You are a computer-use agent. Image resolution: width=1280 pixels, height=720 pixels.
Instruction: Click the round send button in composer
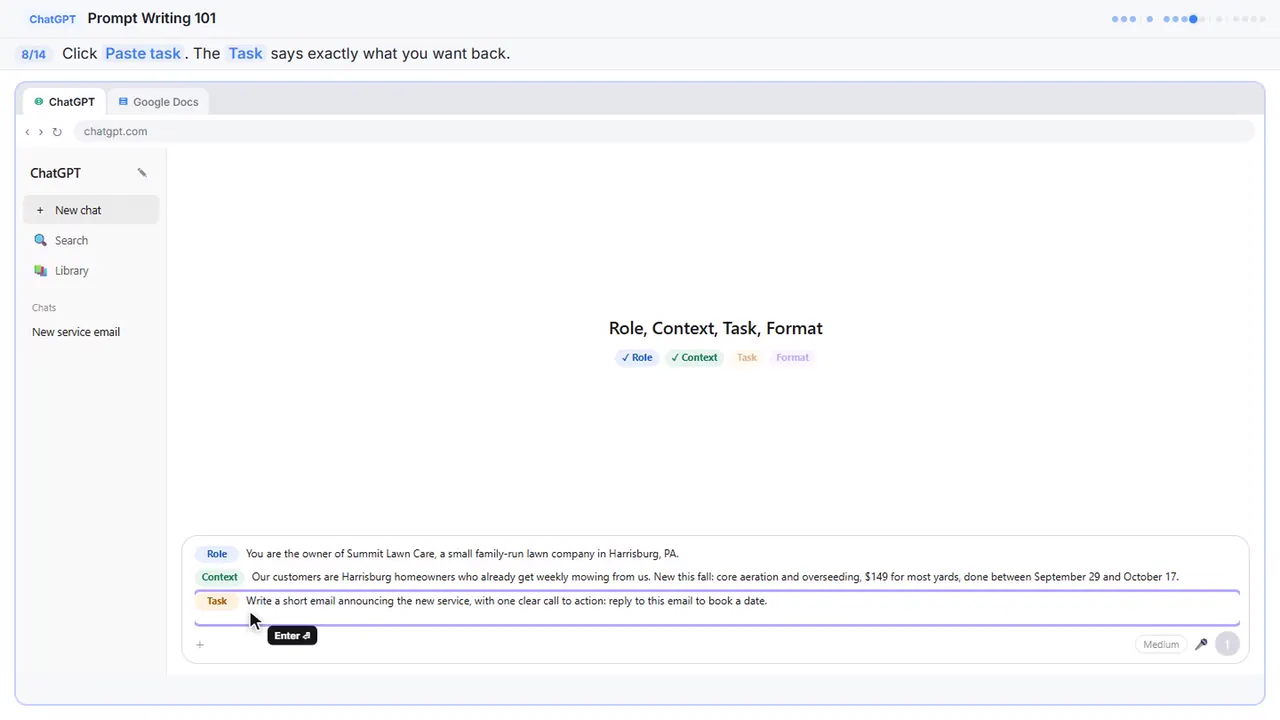[1227, 644]
